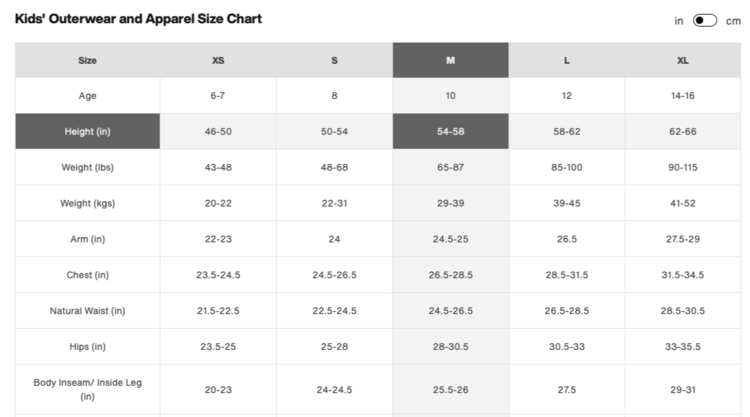Select the Weight (lbs) row header

(x=87, y=167)
